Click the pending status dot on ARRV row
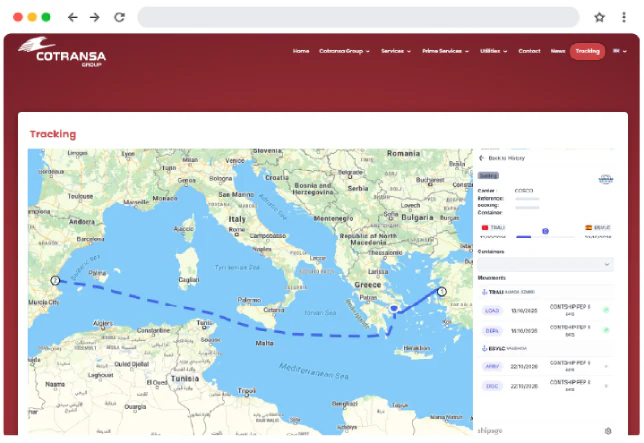 click(x=606, y=366)
